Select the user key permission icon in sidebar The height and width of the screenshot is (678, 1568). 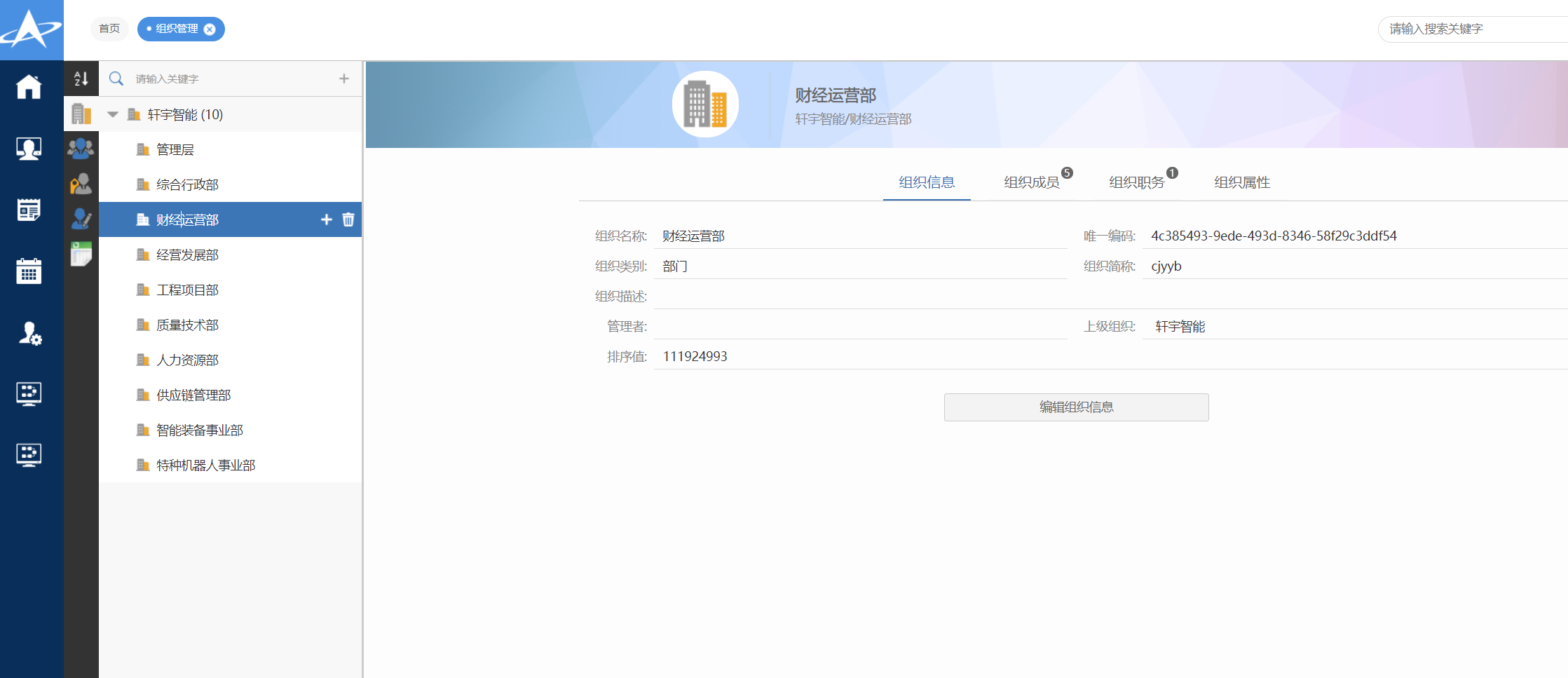coord(81,184)
